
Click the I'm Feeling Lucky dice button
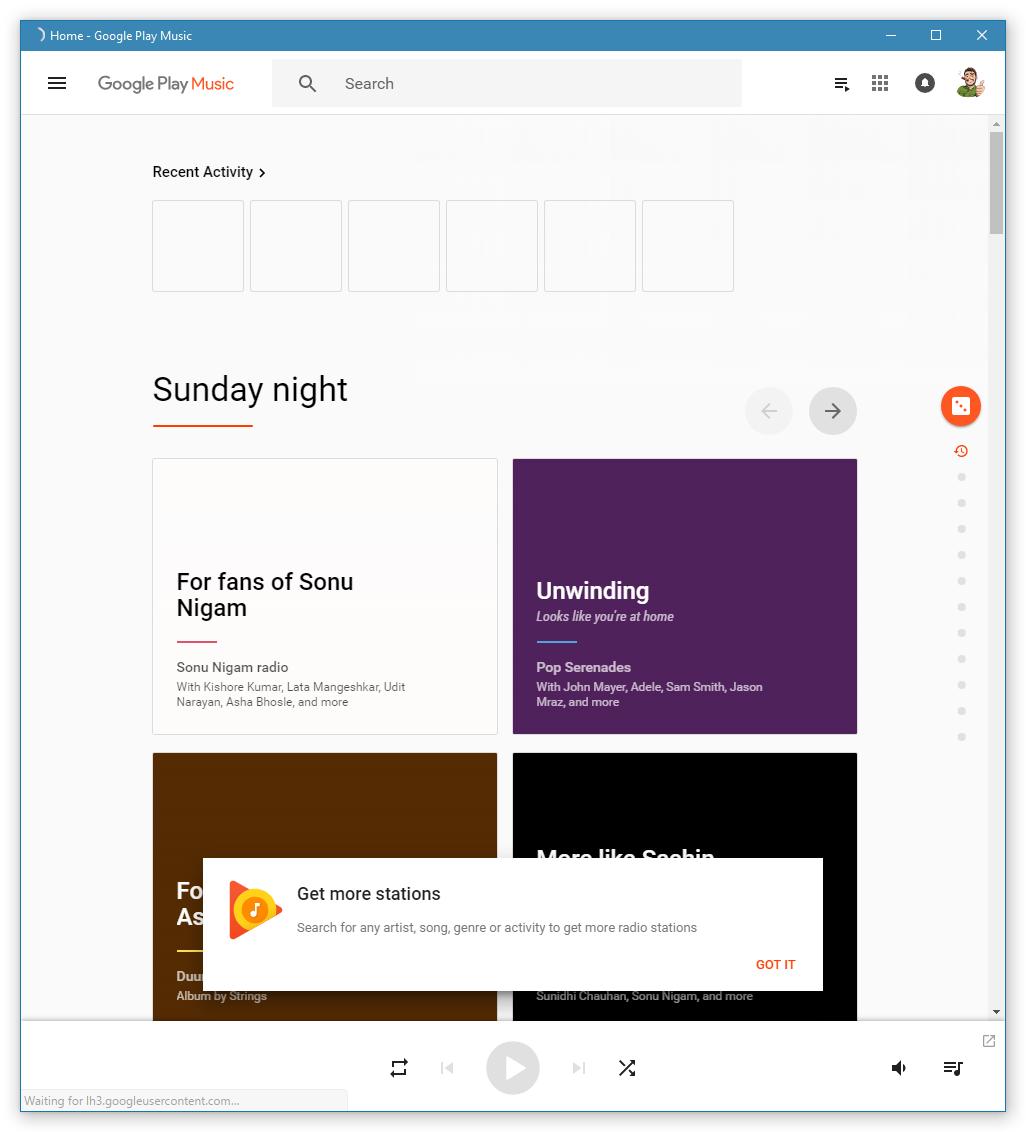pyautogui.click(x=961, y=406)
